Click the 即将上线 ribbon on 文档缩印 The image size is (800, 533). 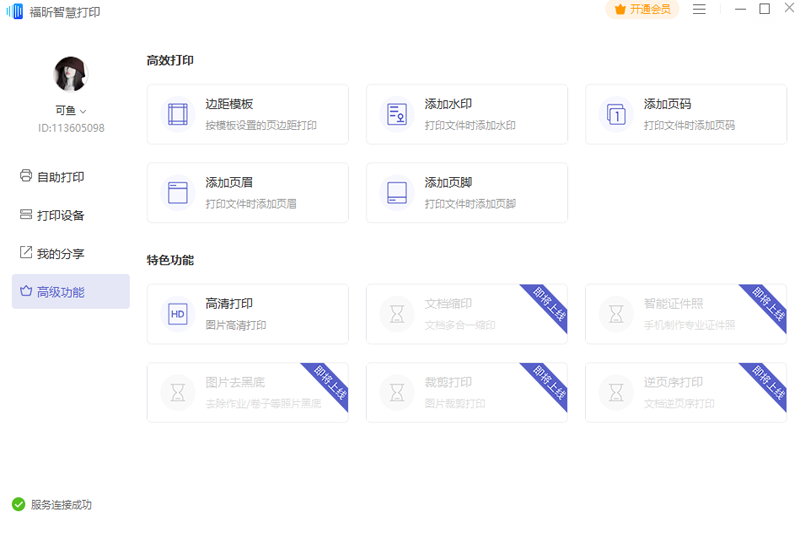point(548,303)
